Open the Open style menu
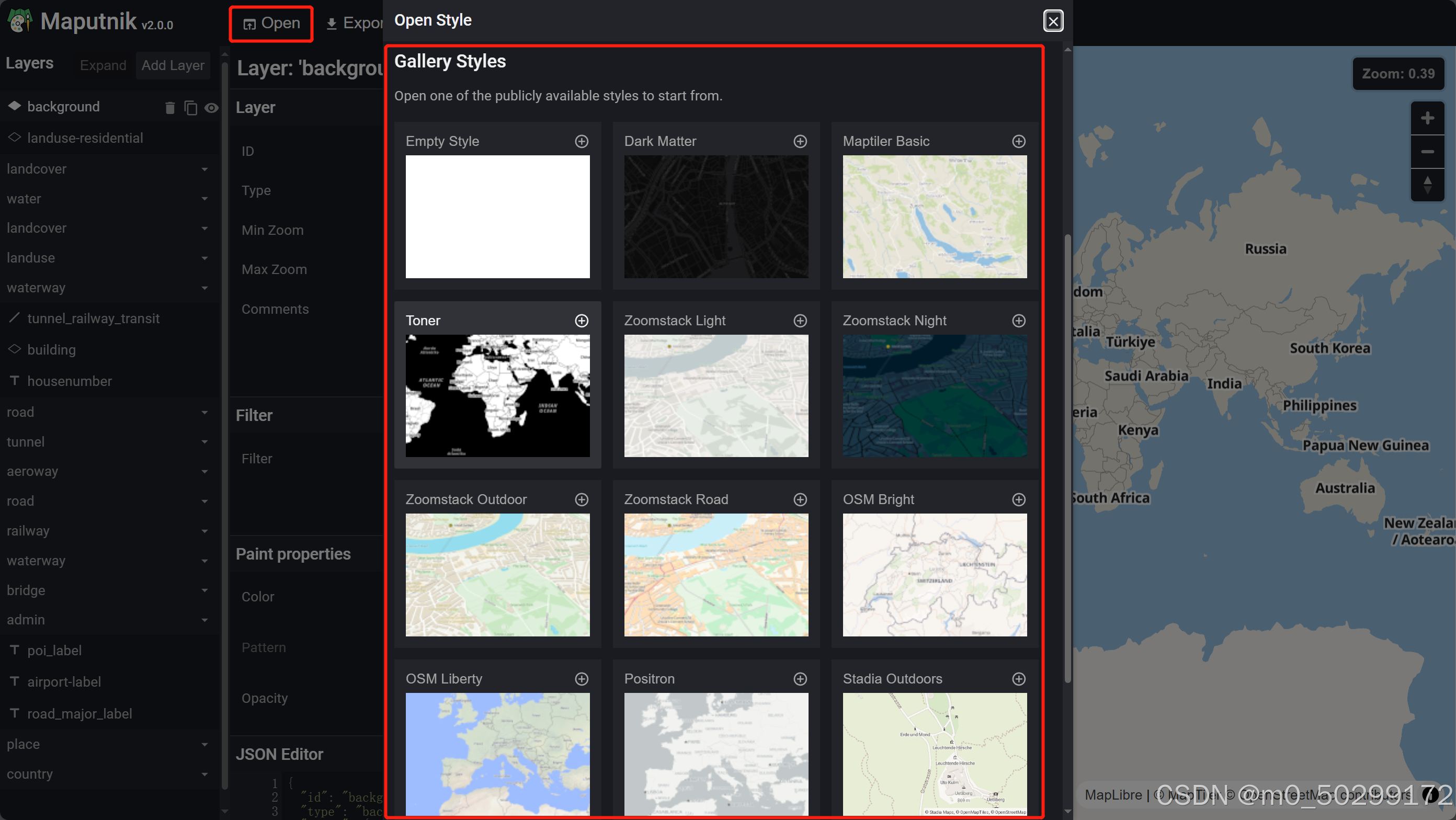The image size is (1456, 820). coord(271,24)
